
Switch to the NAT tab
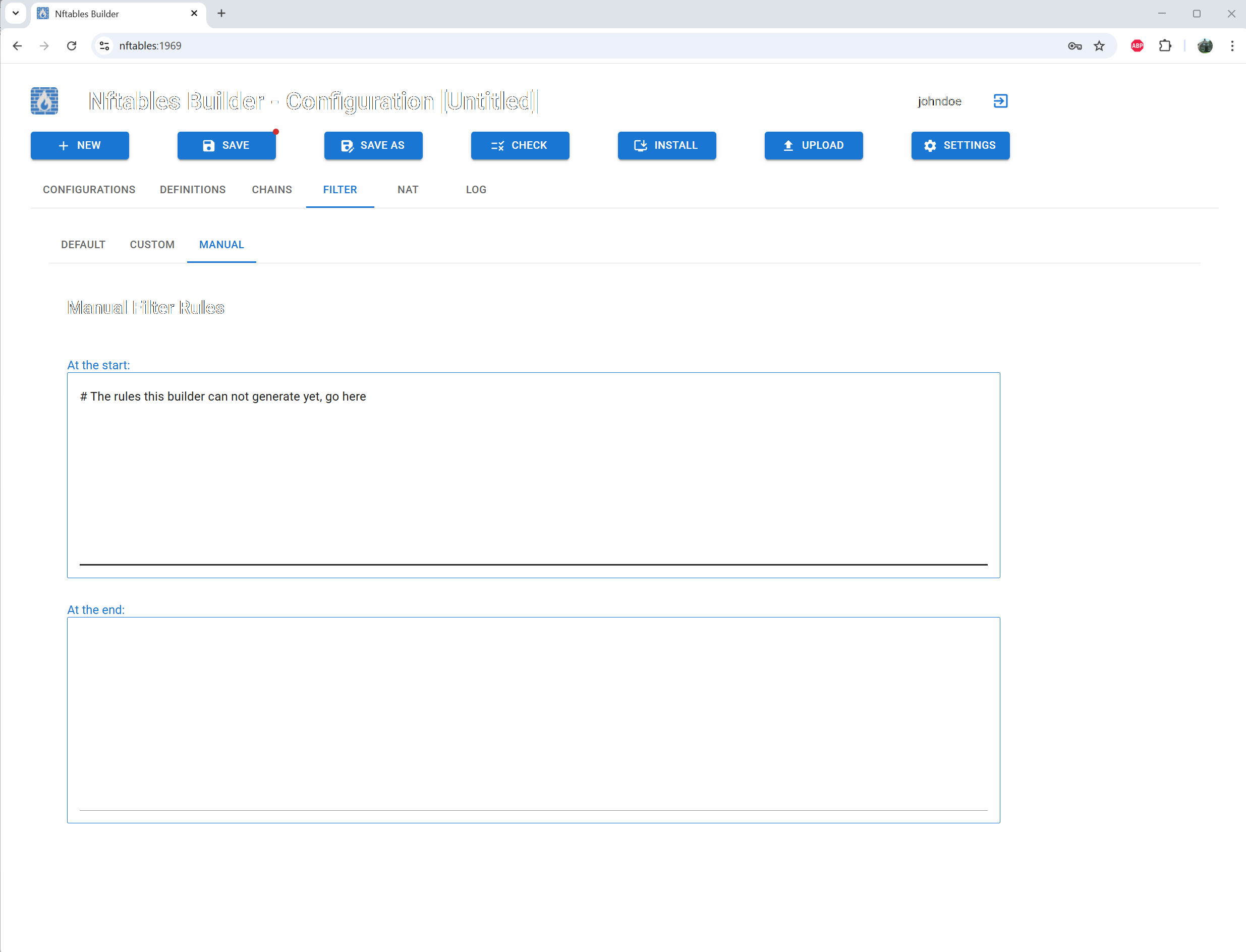point(408,189)
